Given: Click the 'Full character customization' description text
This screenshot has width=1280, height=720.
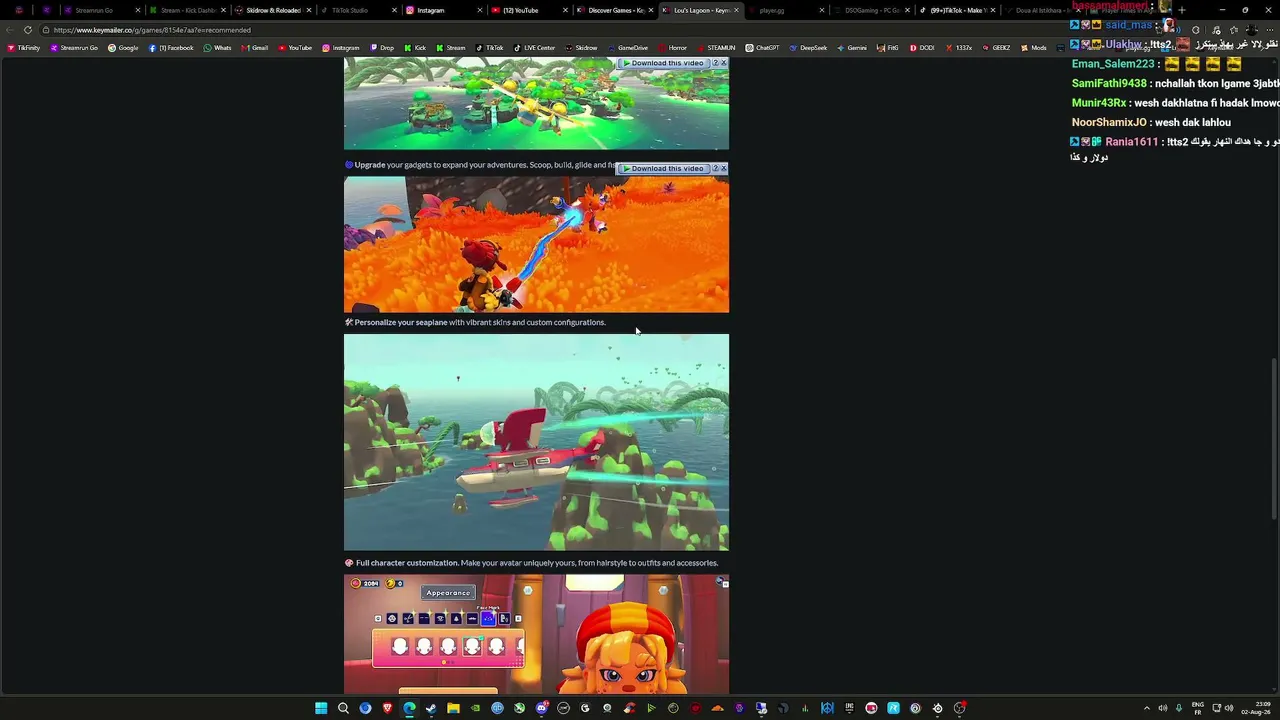Looking at the screenshot, I should click(531, 563).
